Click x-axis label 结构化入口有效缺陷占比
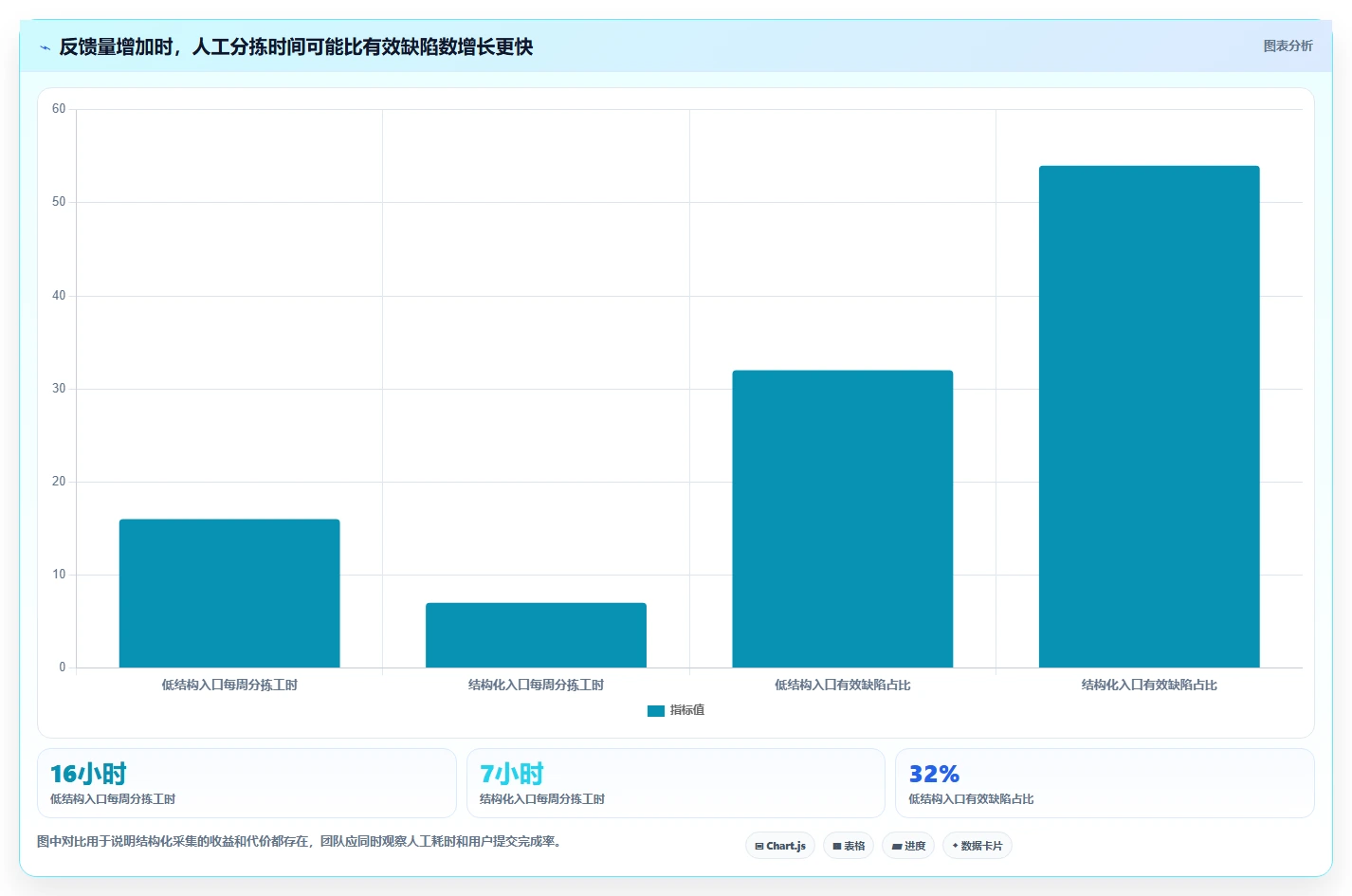The image size is (1352, 896). point(1149,685)
